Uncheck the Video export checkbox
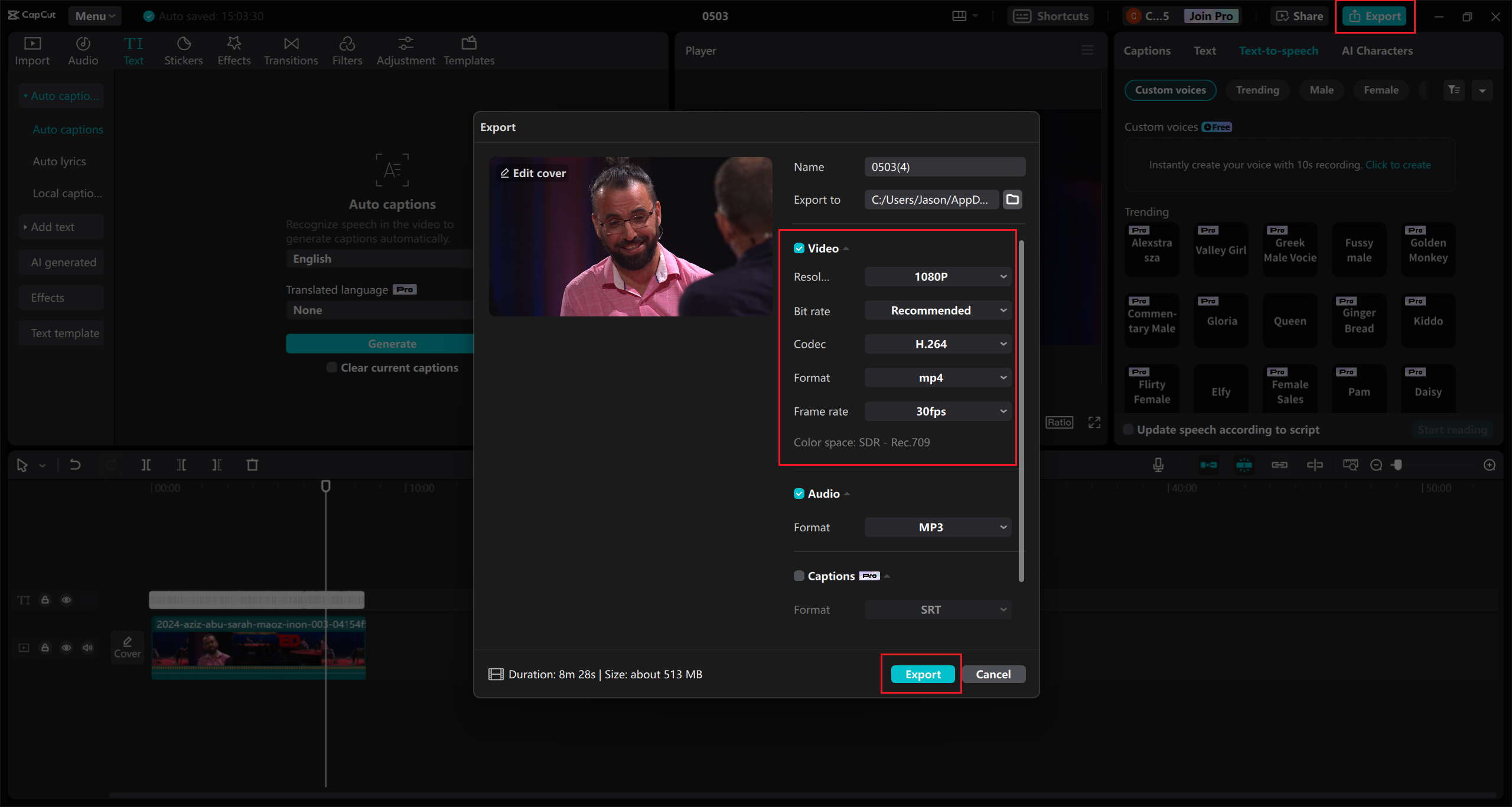This screenshot has height=807, width=1512. coord(799,249)
